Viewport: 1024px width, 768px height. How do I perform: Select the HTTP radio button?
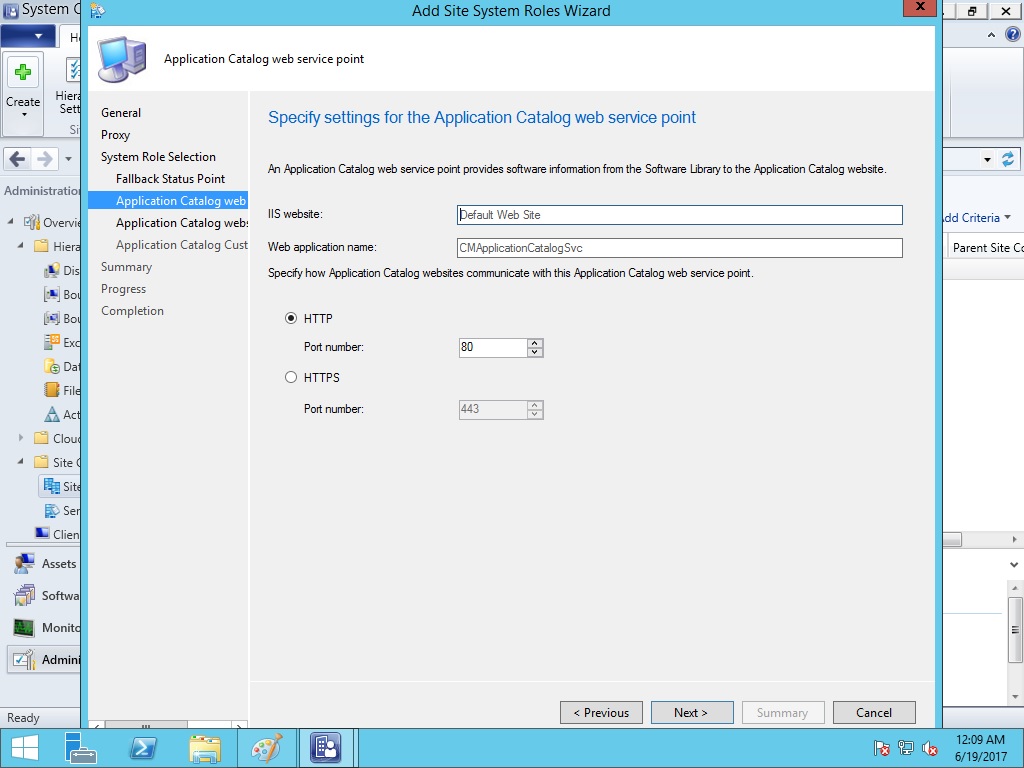292,318
